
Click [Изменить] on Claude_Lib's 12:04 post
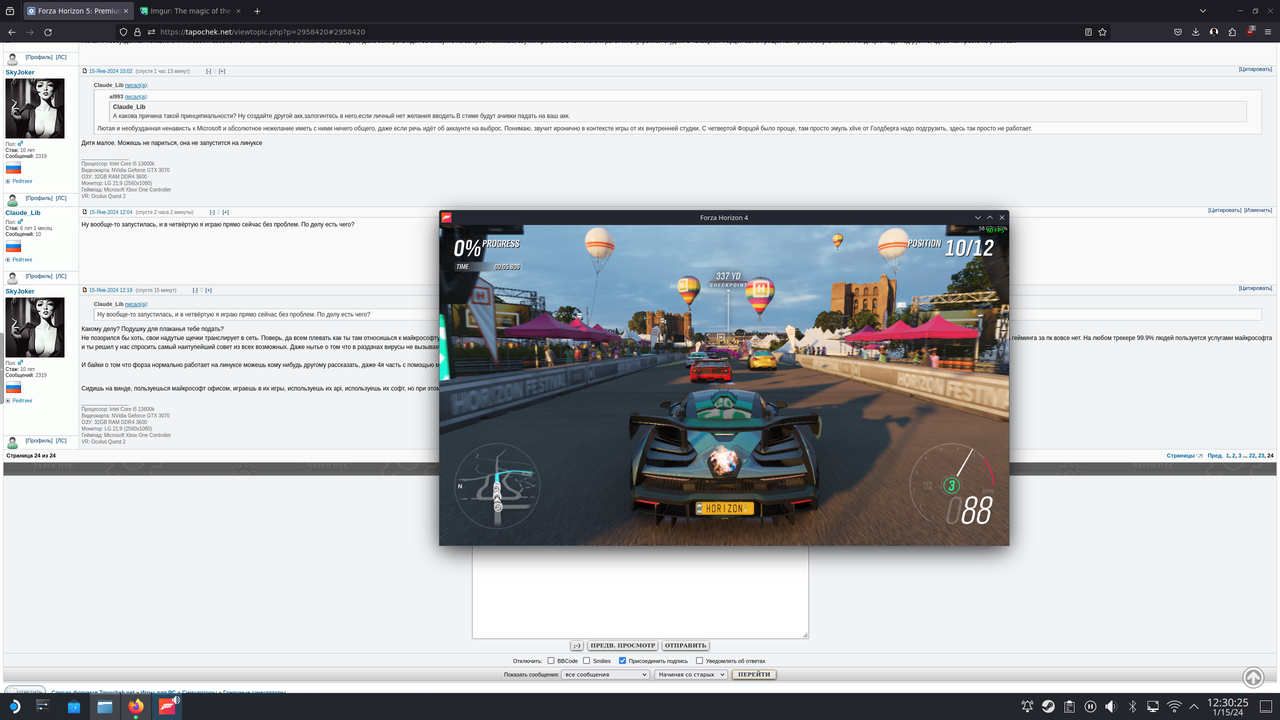[x=1259, y=211]
